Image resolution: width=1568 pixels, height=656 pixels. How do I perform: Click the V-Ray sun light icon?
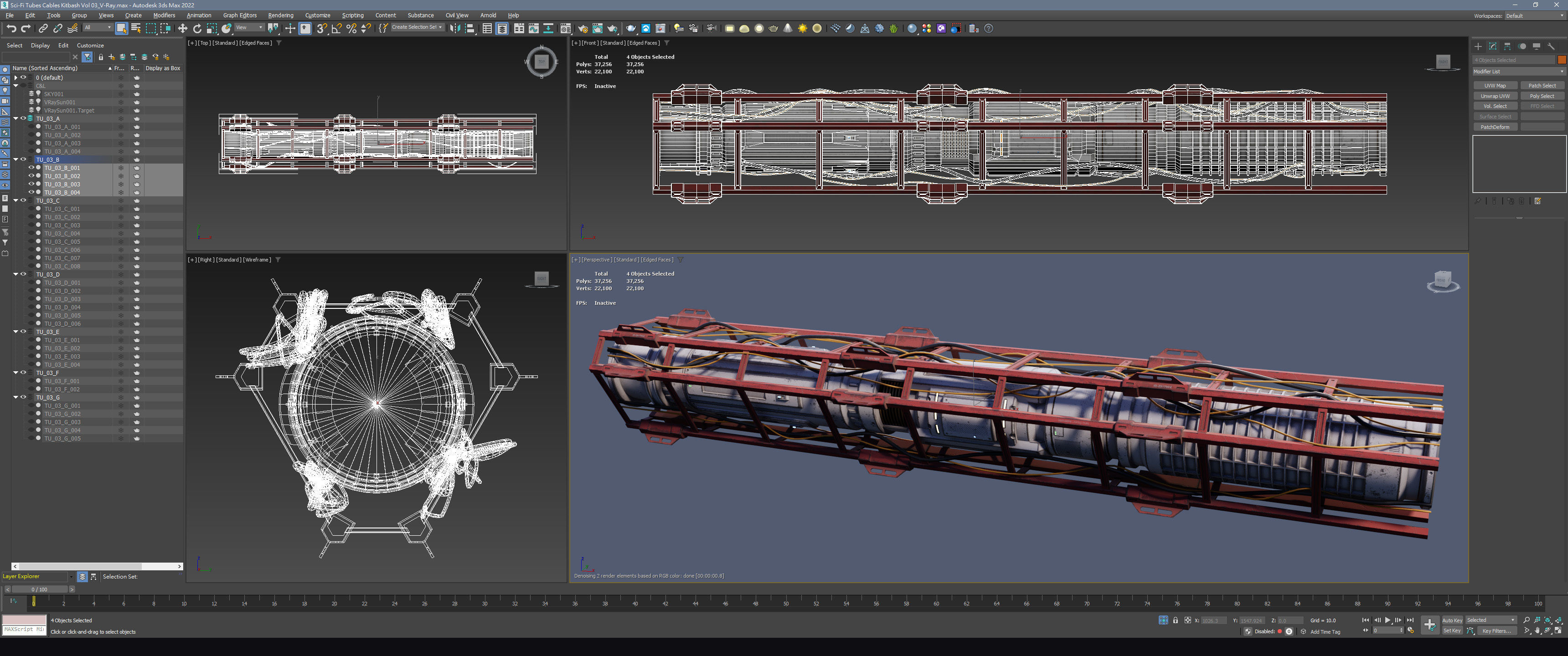[x=802, y=29]
